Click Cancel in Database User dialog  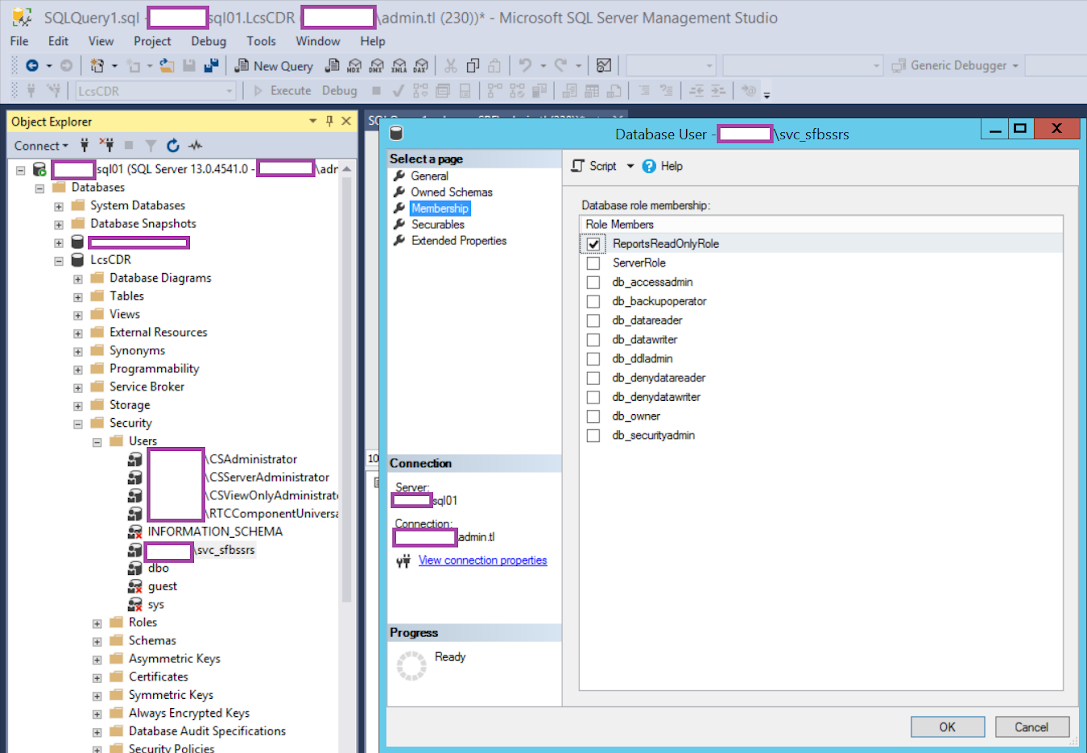tap(1032, 727)
